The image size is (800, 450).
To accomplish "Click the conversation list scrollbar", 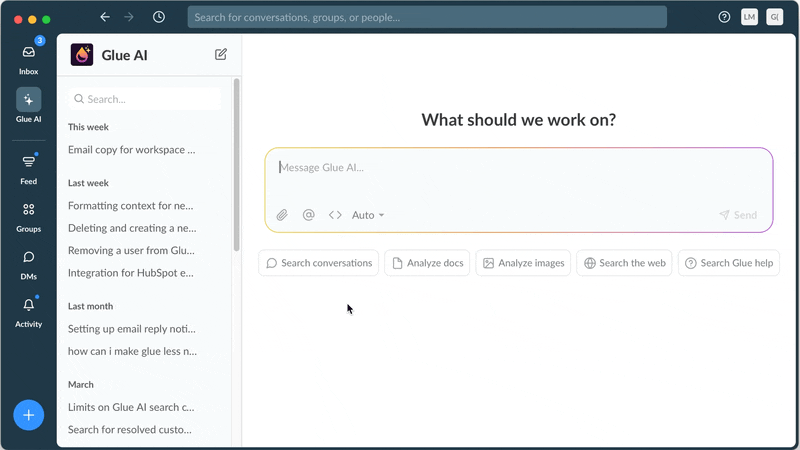I will 237,165.
